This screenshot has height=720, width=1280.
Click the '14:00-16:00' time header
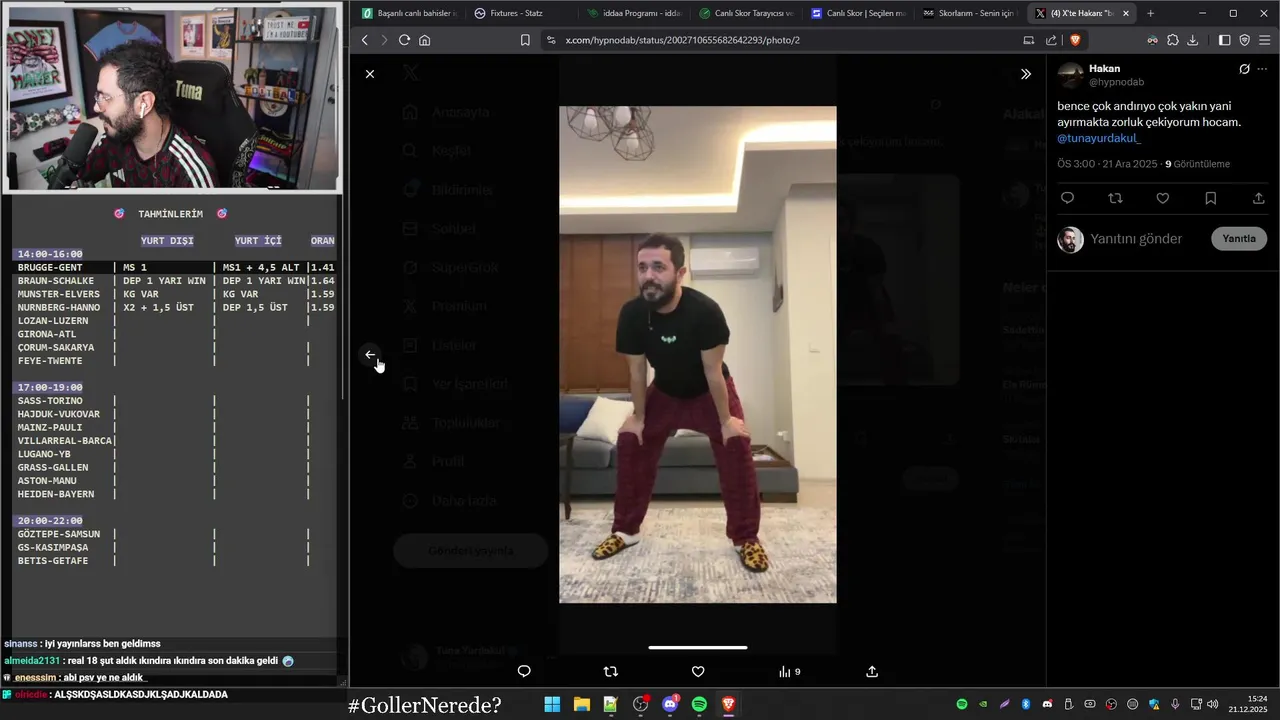(x=50, y=254)
